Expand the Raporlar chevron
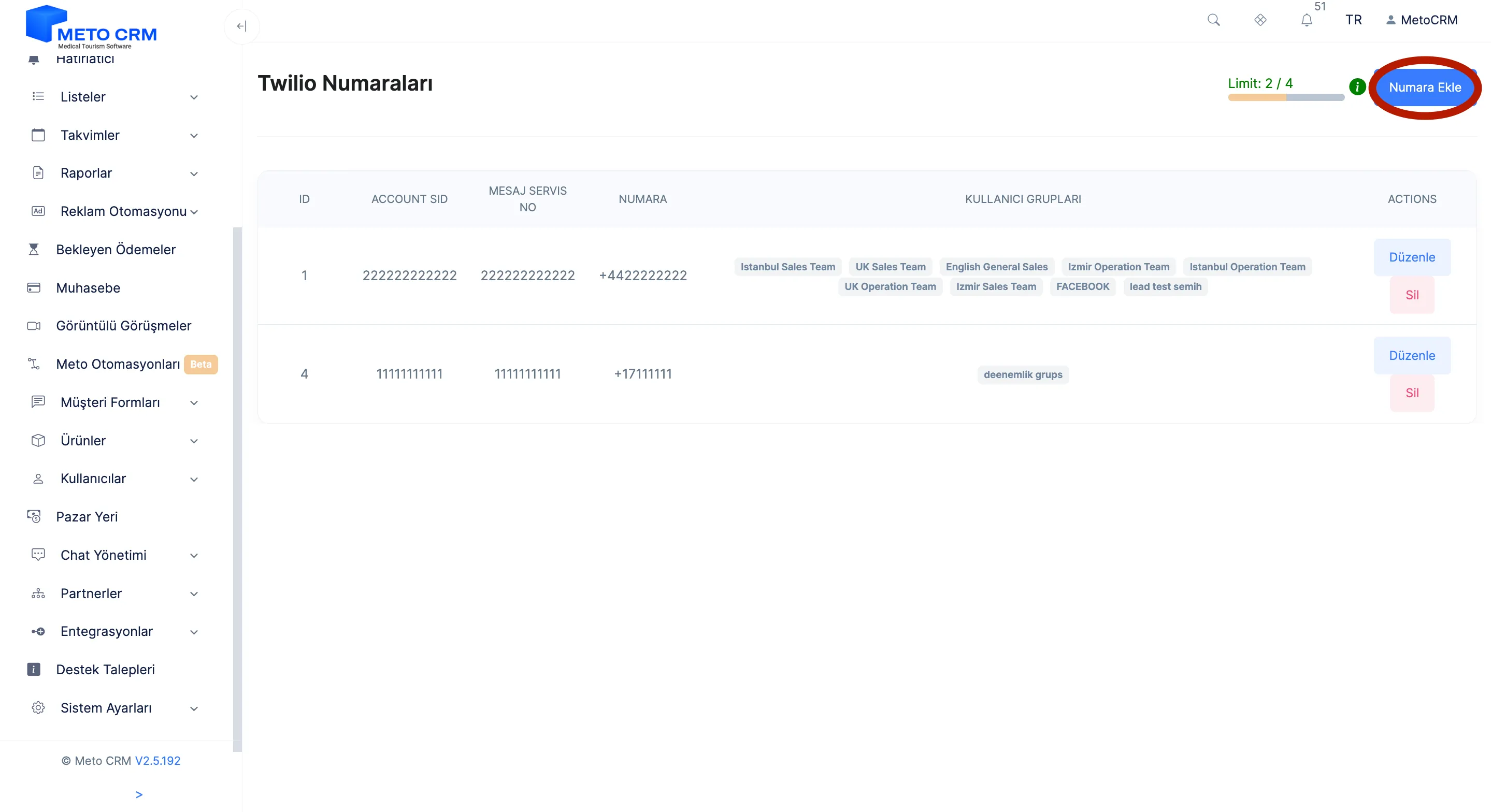Viewport: 1491px width, 812px height. 194,173
